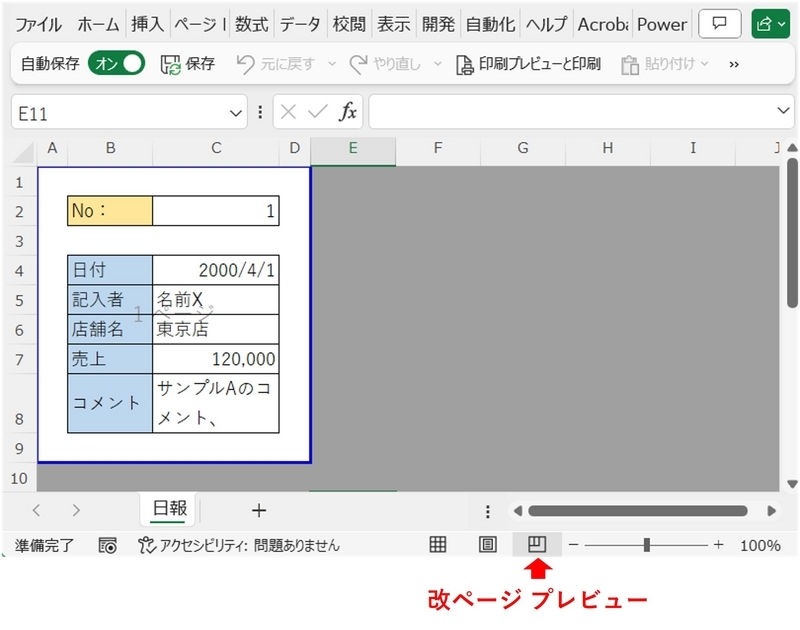The image size is (800, 630).
Task: Toggle 自動保存 (AutoSave) off
Action: 110,62
